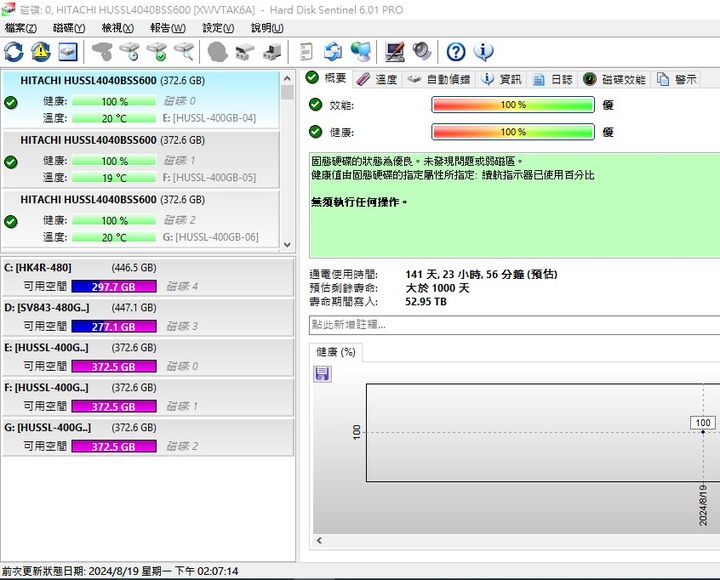
Task: Click the 健康 100 % bar in overview
Action: coord(513,132)
